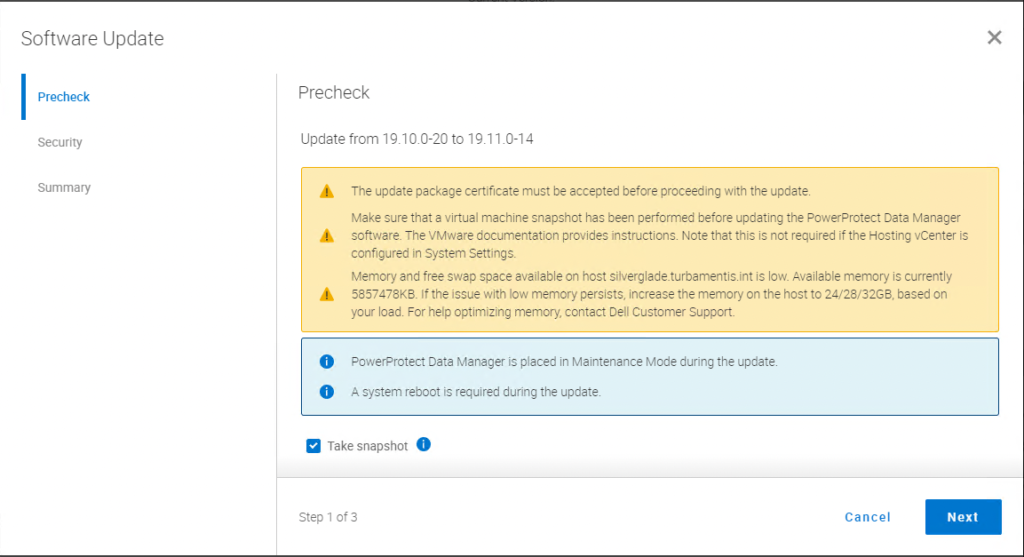This screenshot has width=1024, height=557.
Task: Click the low memory warning message text
Action: tap(650, 294)
